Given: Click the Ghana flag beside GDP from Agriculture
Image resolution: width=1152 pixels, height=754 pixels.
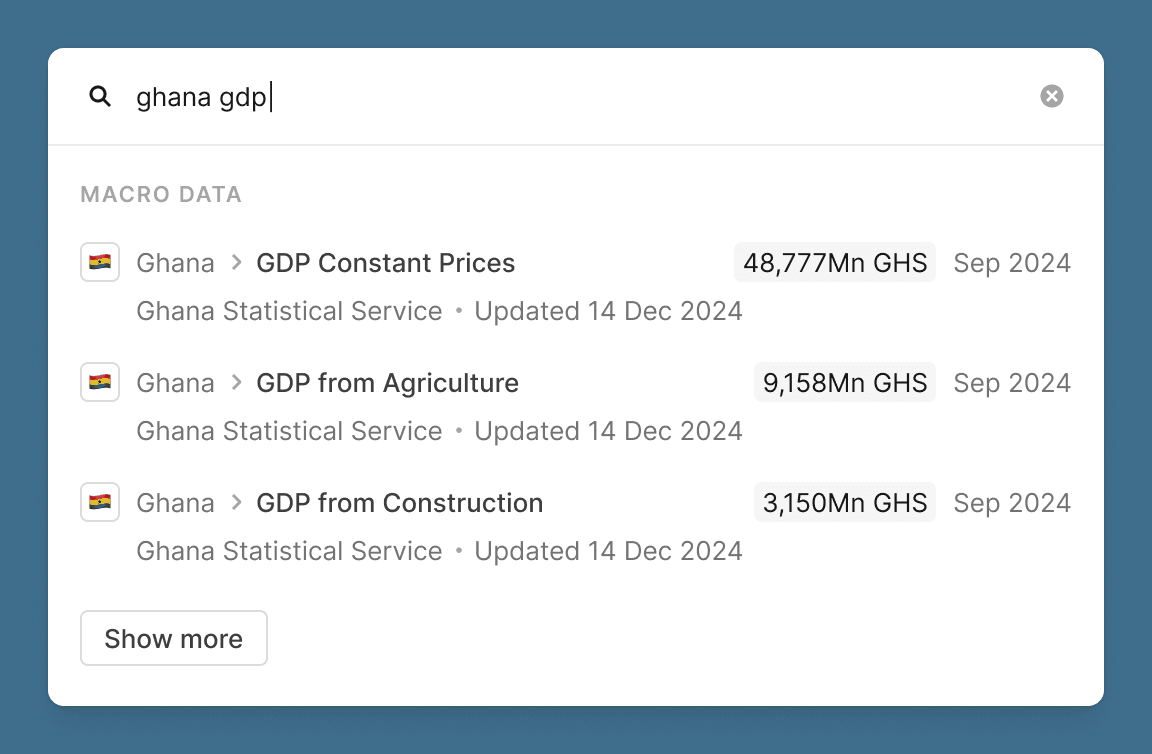Looking at the screenshot, I should tap(100, 382).
